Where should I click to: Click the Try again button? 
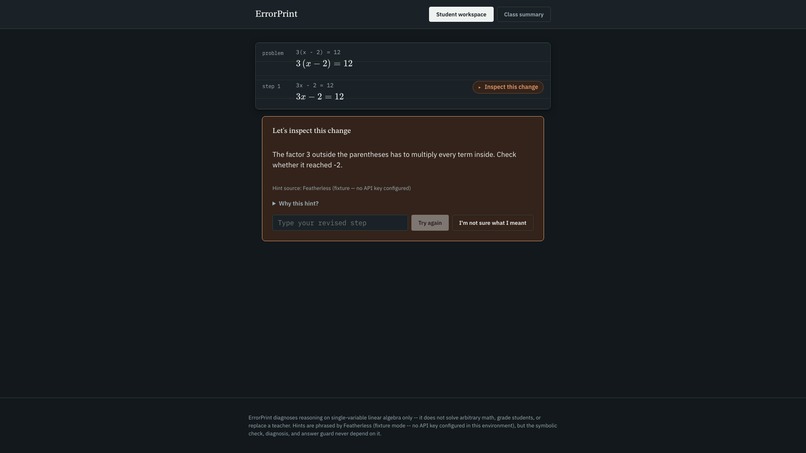430,223
